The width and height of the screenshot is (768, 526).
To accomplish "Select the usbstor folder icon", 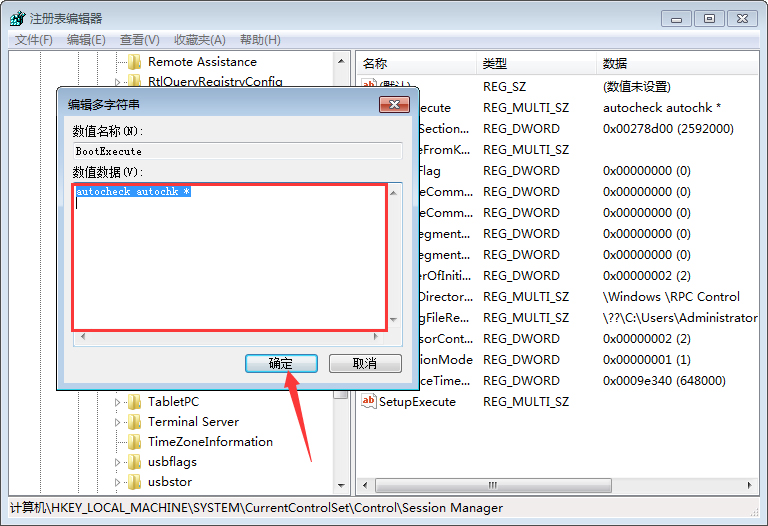I will [135, 482].
